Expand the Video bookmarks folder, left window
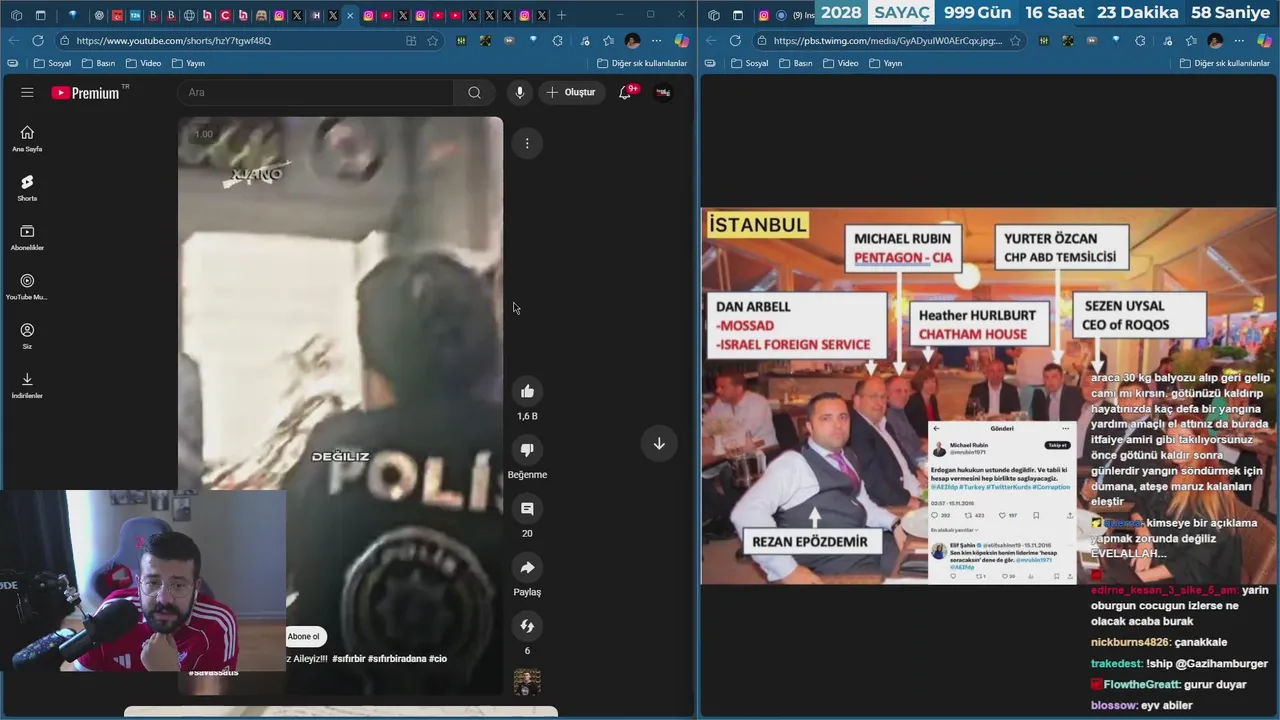This screenshot has height=720, width=1280. click(x=142, y=63)
